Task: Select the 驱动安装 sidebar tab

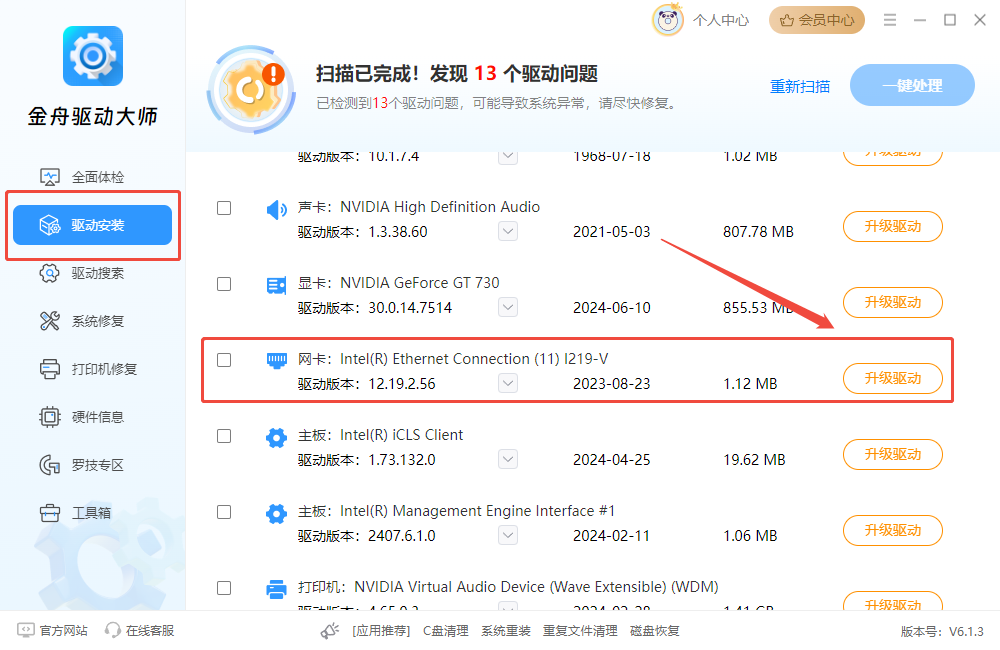Action: point(92,225)
